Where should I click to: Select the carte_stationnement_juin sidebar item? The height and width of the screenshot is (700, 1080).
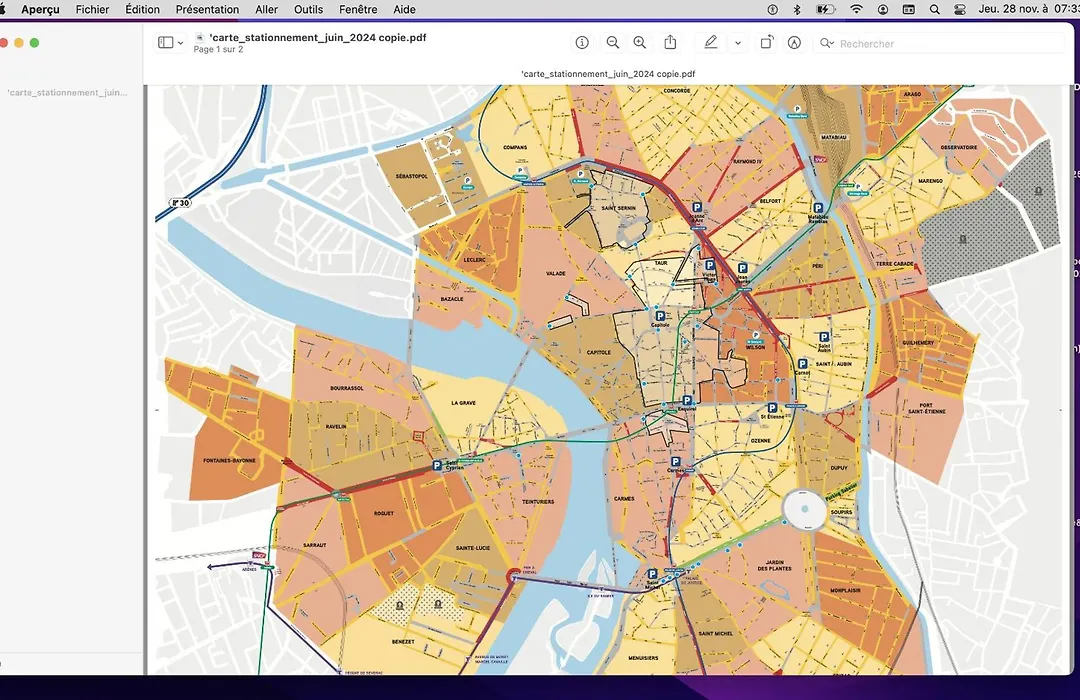(x=68, y=92)
